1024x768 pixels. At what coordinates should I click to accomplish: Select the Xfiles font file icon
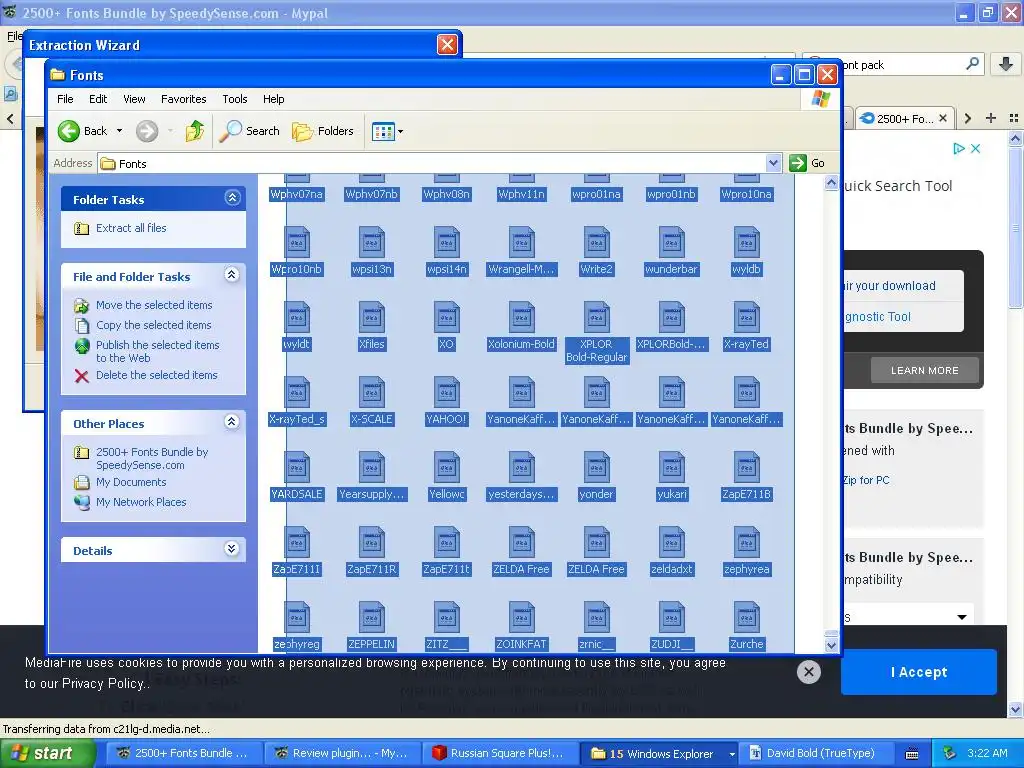click(372, 318)
